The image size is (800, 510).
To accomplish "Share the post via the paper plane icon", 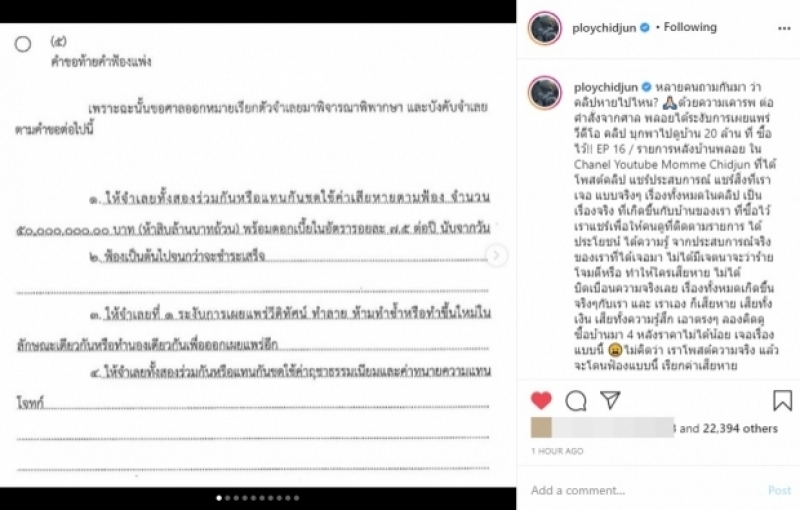I will click(610, 400).
